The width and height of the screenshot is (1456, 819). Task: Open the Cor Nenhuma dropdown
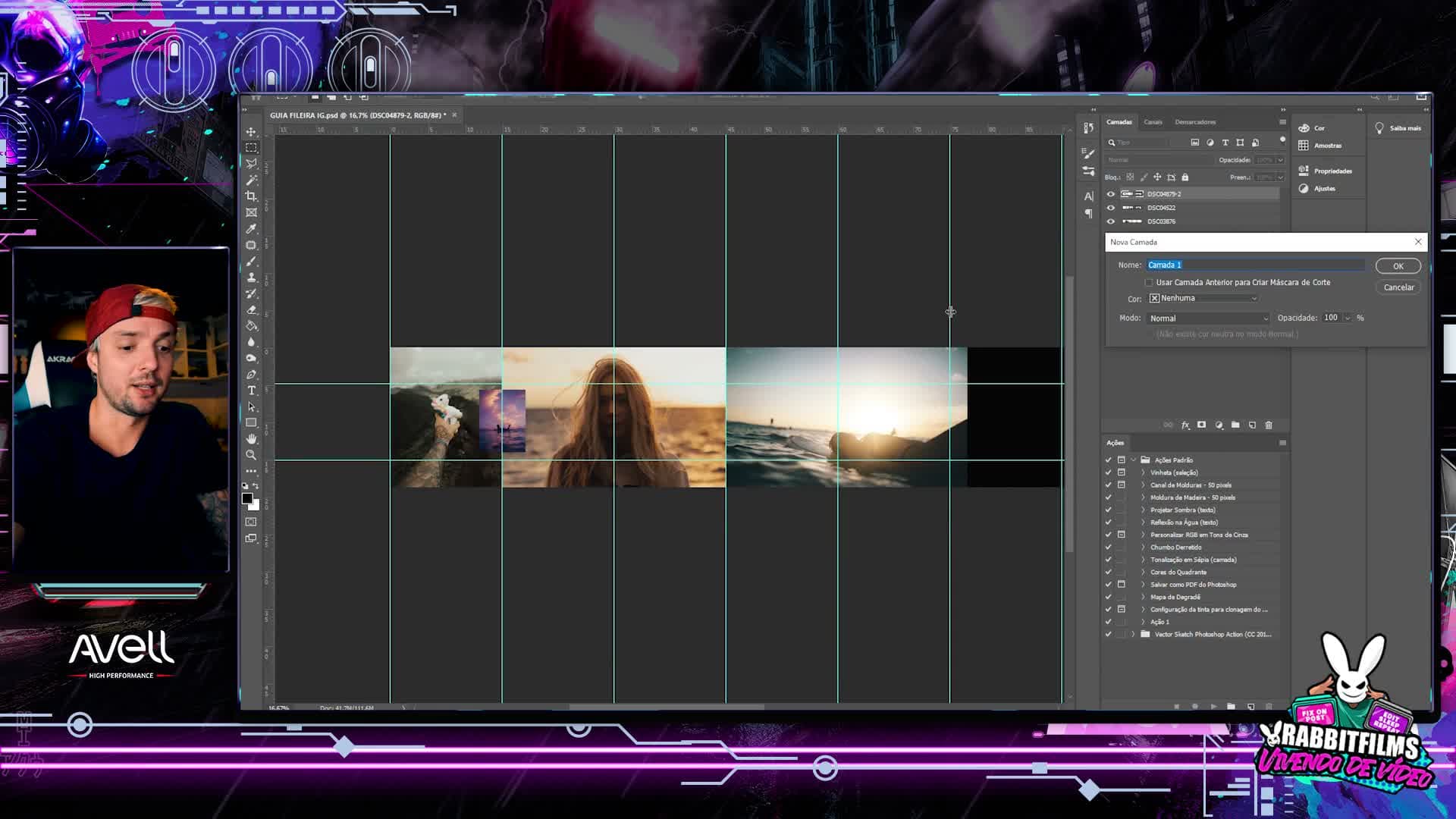tap(1203, 299)
